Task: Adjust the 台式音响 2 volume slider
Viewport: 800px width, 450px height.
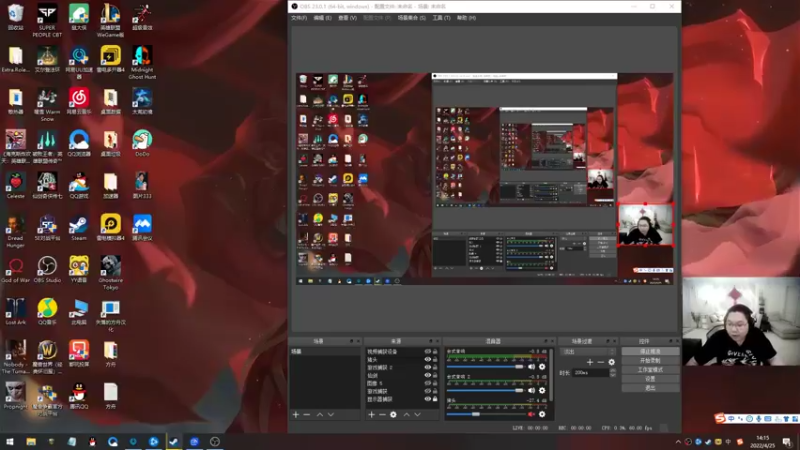Action: point(485,390)
